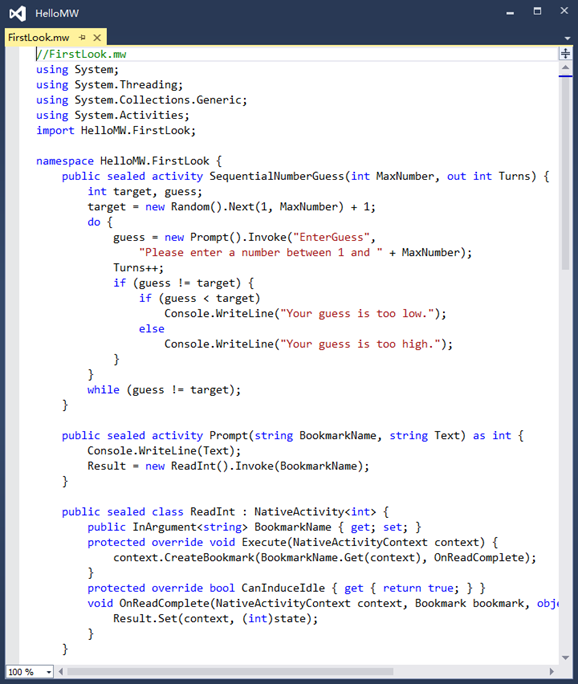Viewport: 578px width, 684px height.
Task: Click the //FirstLook.mw comment line
Action: [x=81, y=54]
